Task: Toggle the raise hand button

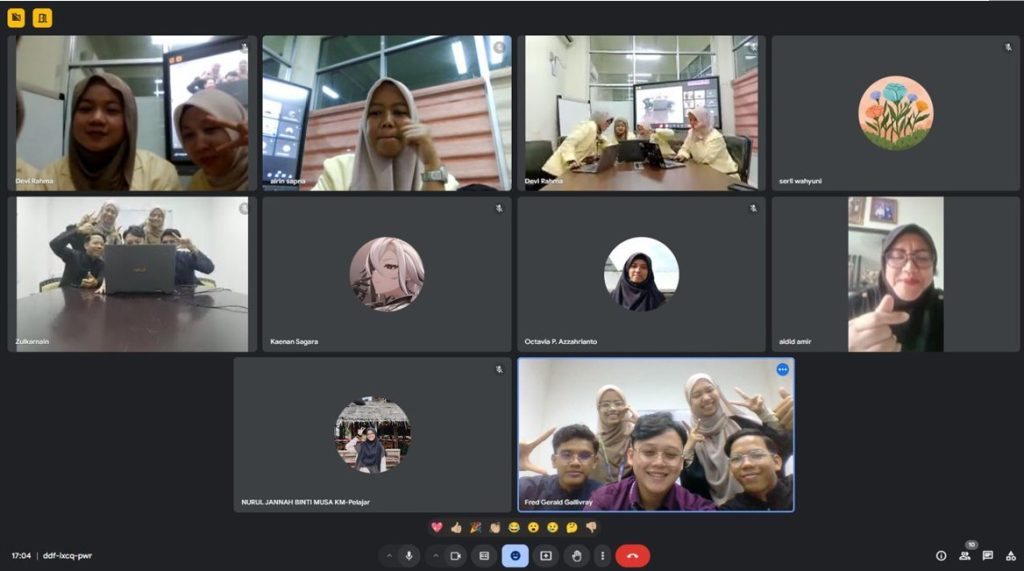Action: tap(576, 555)
